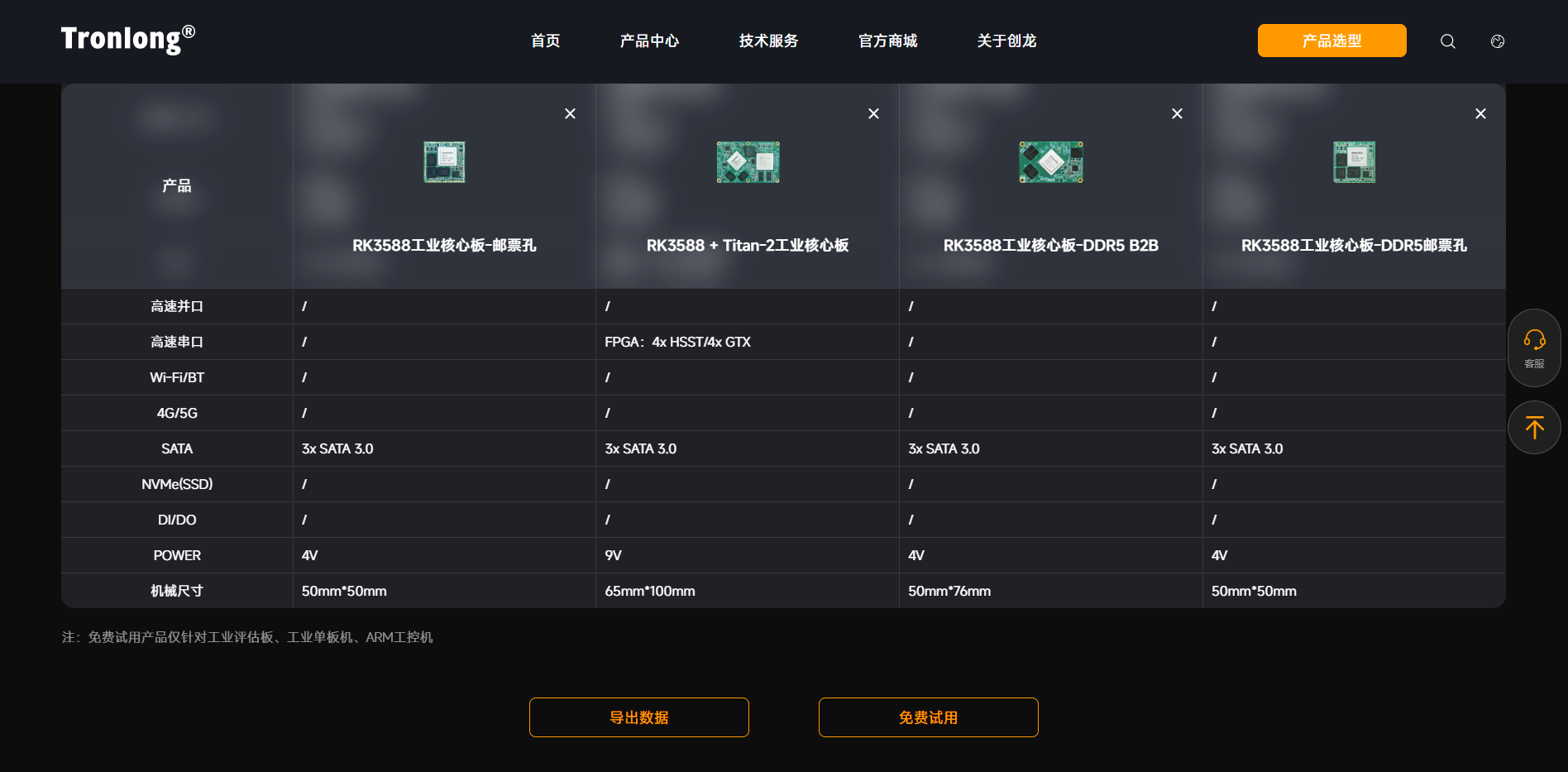Click the DI/DO row label
The width and height of the screenshot is (1568, 772).
click(177, 520)
